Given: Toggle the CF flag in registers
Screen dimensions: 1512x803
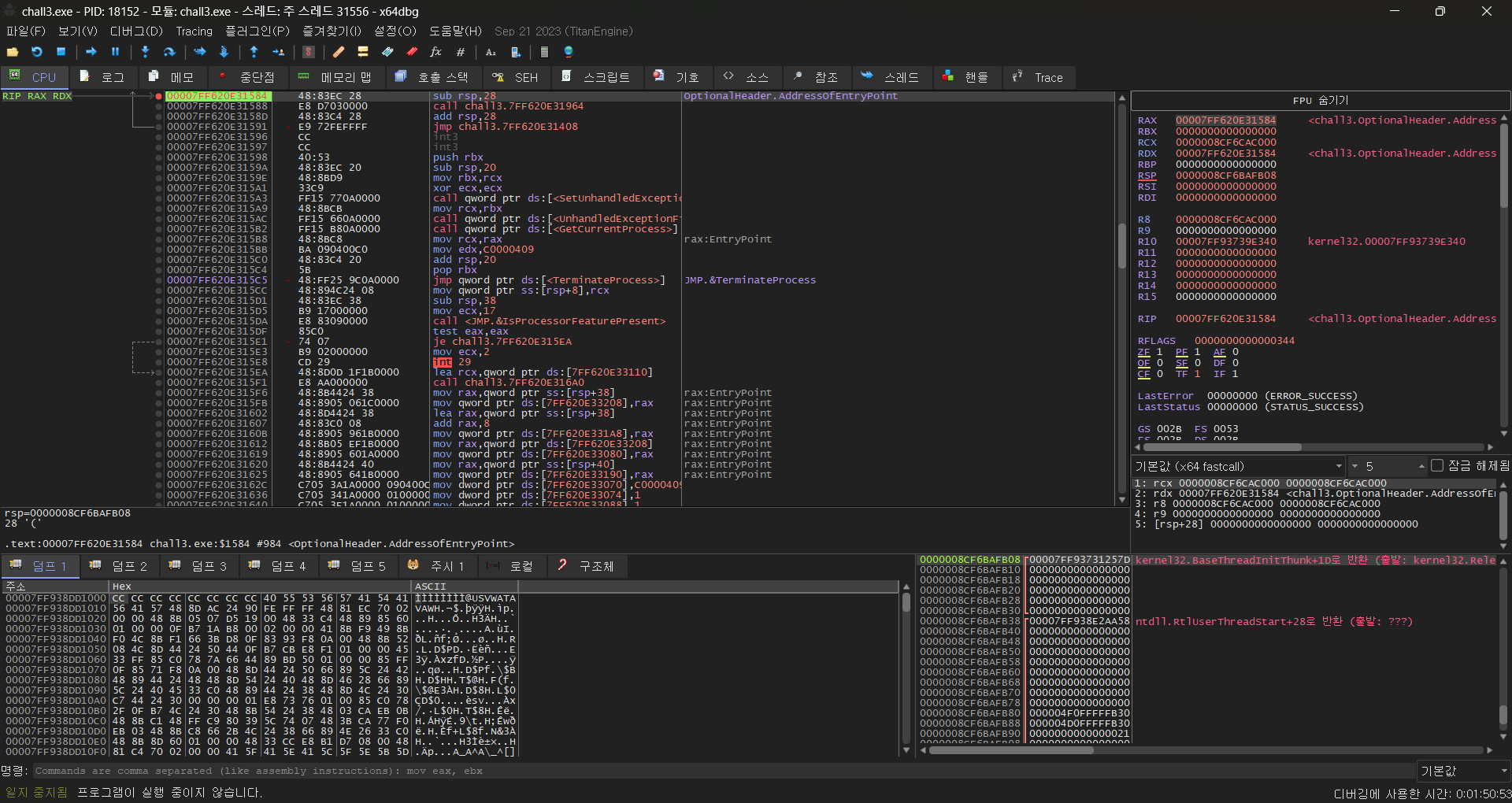Looking at the screenshot, I should 1143,374.
